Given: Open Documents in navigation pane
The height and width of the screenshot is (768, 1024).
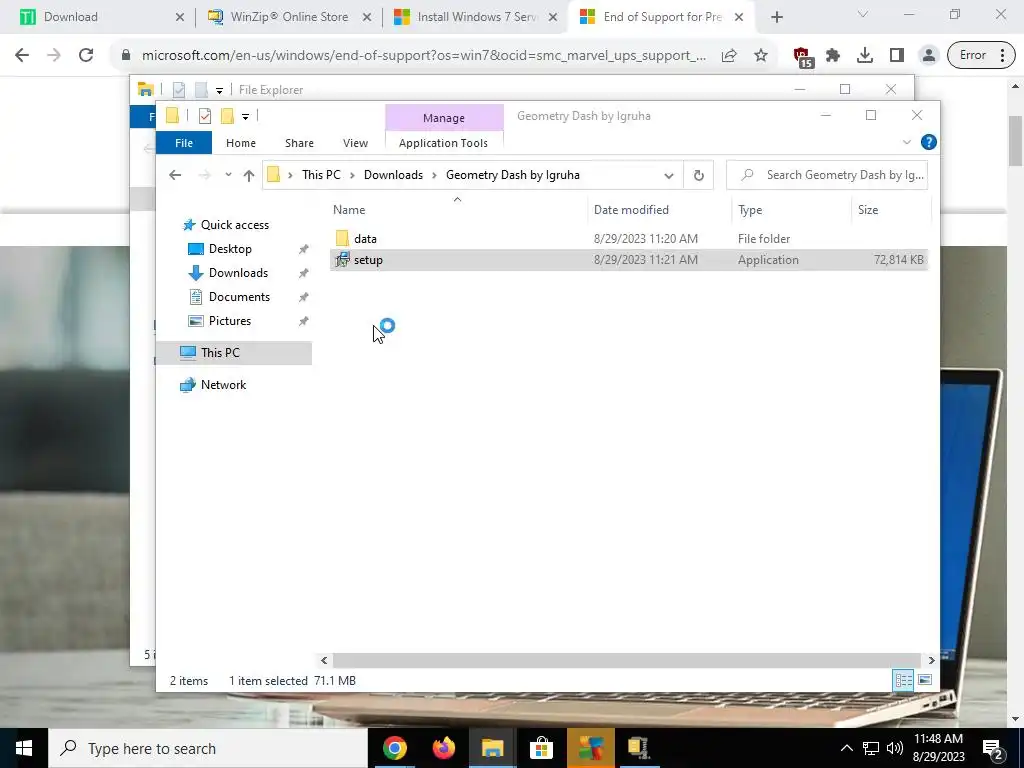Looking at the screenshot, I should [x=239, y=296].
